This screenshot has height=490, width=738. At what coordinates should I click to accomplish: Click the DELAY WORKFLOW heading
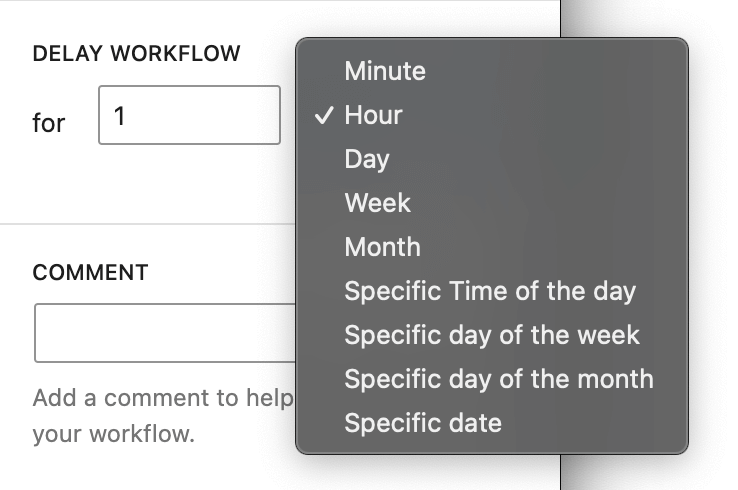click(137, 54)
